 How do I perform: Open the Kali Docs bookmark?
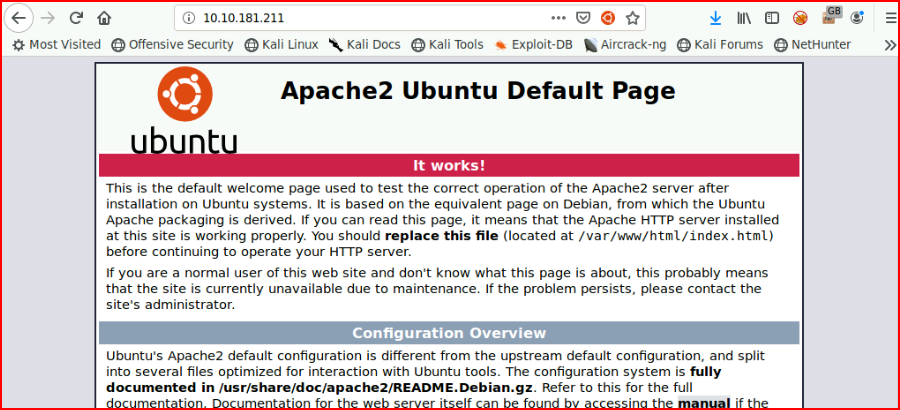364,44
